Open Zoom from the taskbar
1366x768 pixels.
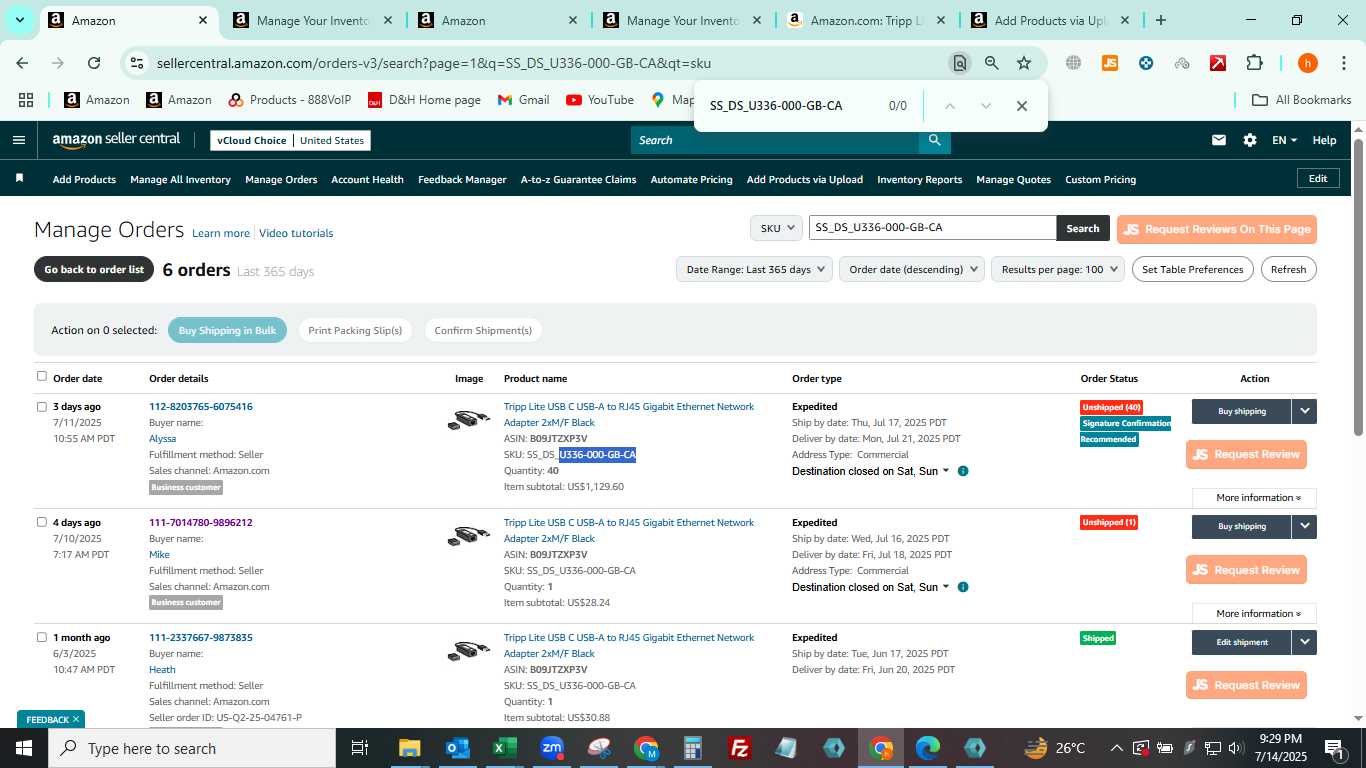coord(552,748)
